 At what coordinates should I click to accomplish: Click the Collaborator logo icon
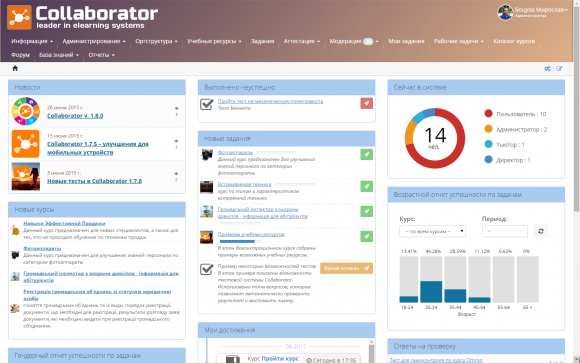point(19,17)
